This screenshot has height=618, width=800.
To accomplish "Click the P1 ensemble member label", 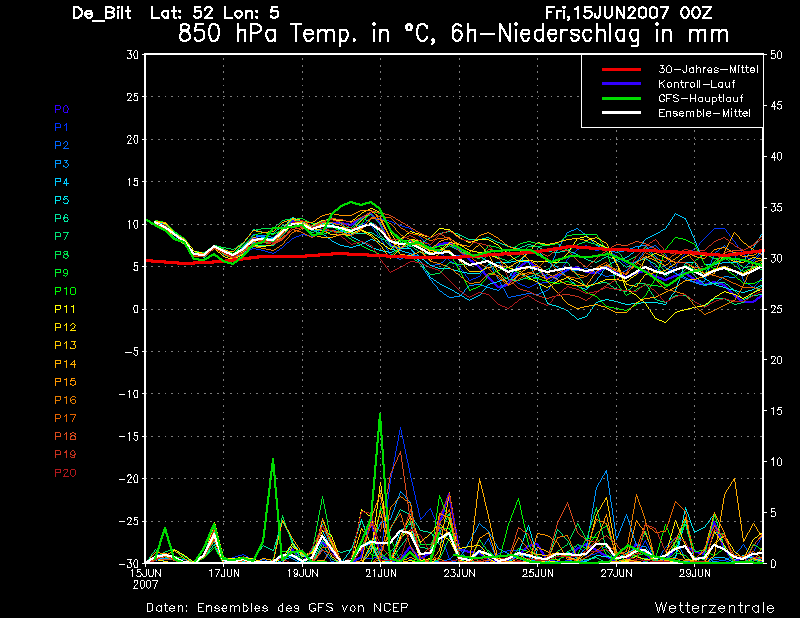I will 61,127.
